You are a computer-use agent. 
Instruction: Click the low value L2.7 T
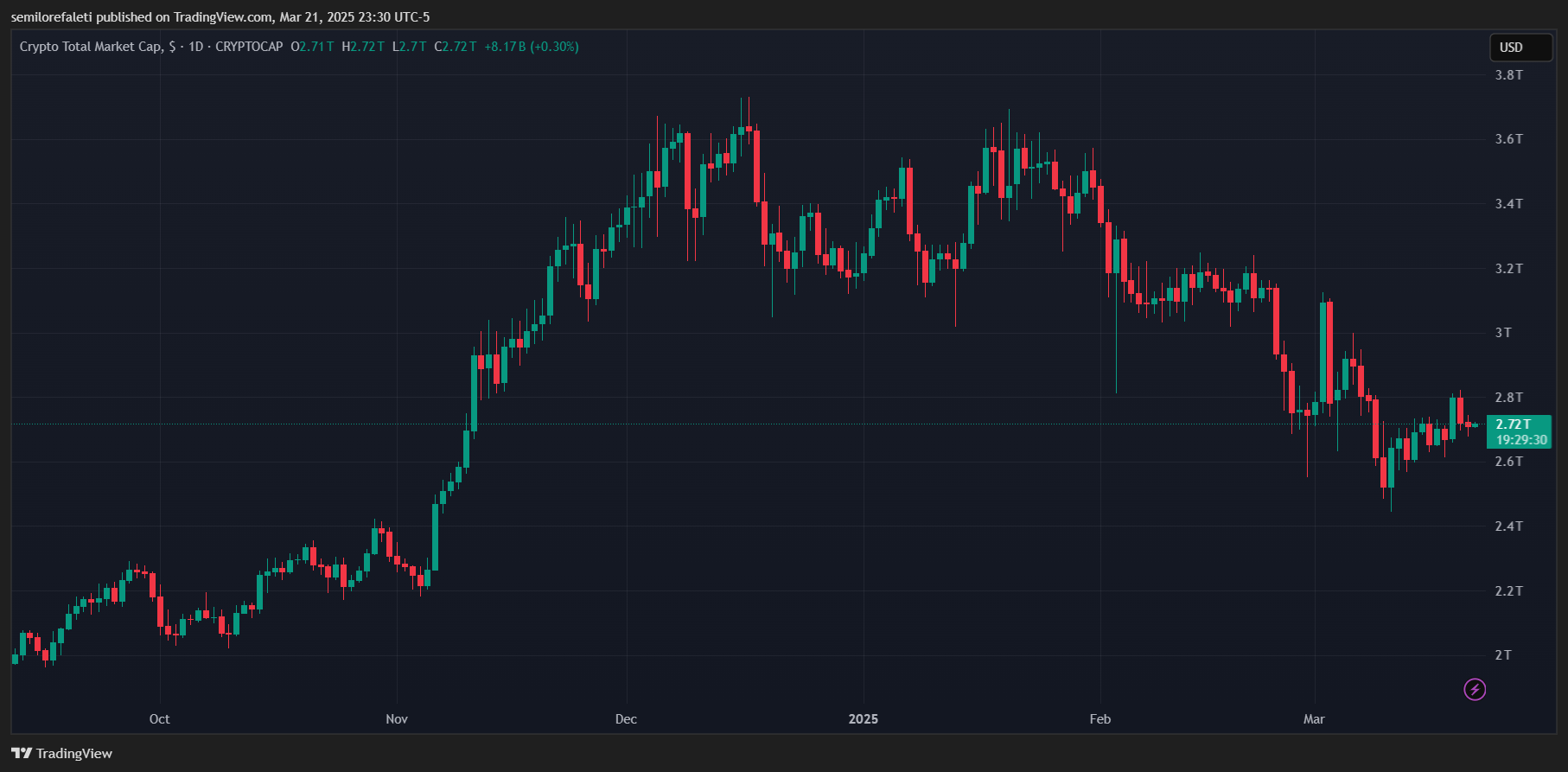click(x=410, y=47)
